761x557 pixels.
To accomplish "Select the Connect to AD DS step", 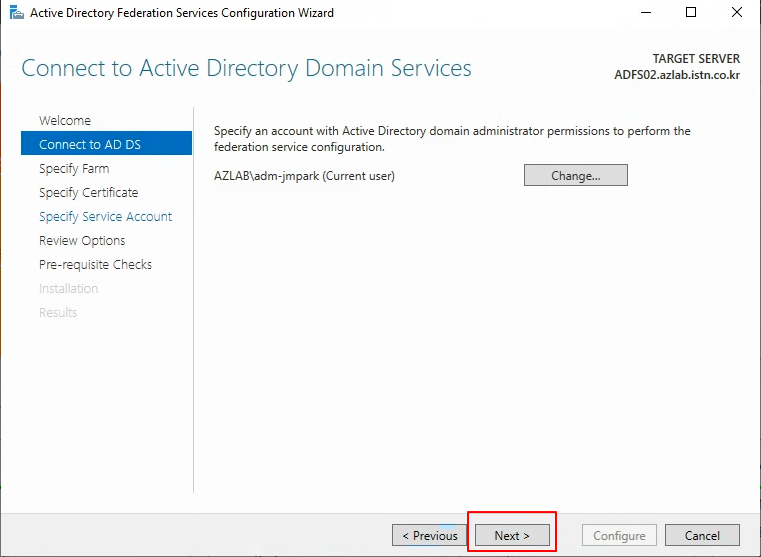I will coord(106,143).
